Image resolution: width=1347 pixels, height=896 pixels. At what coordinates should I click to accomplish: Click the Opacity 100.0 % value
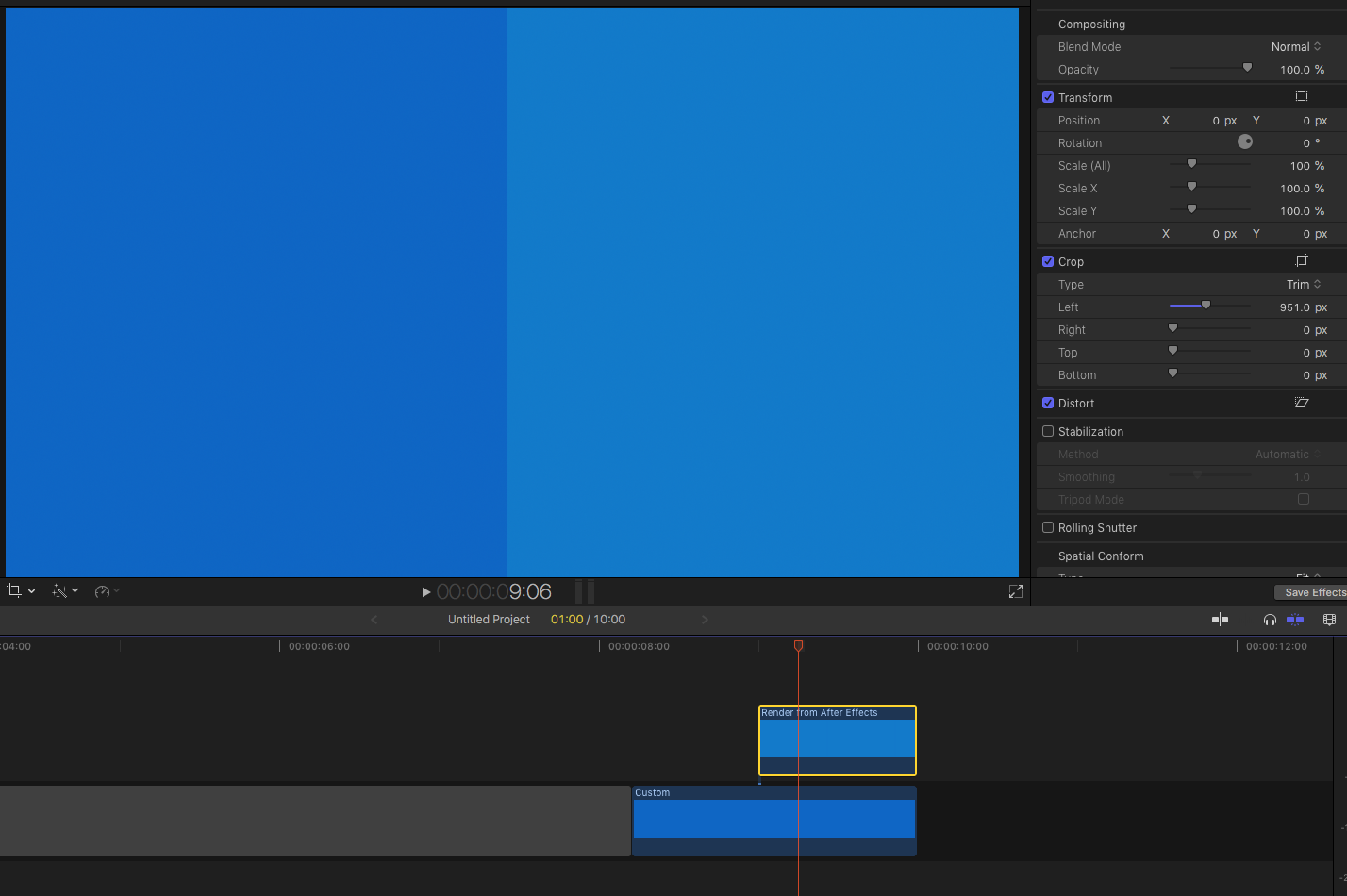pyautogui.click(x=1302, y=70)
